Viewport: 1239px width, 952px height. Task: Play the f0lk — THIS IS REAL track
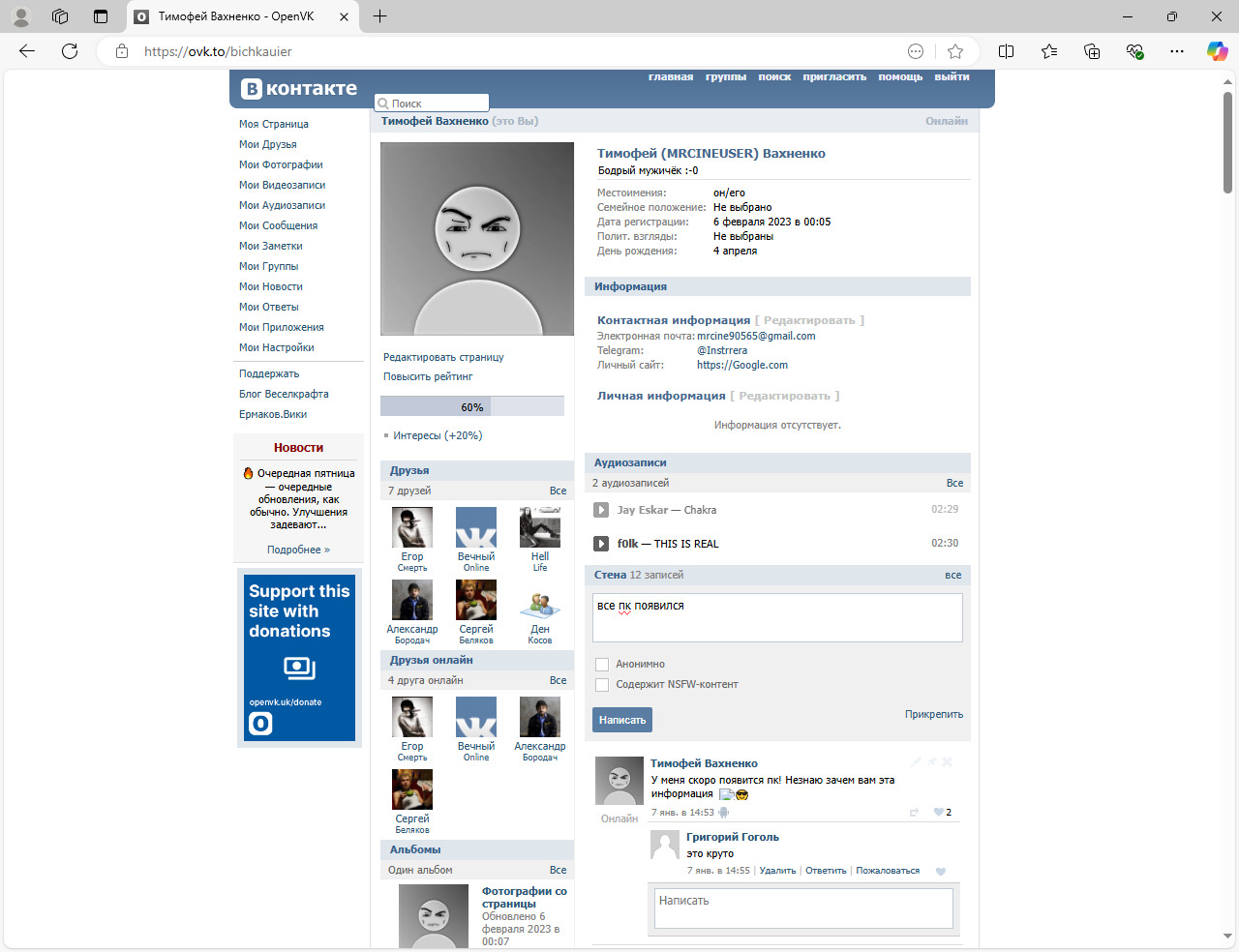[x=601, y=544]
